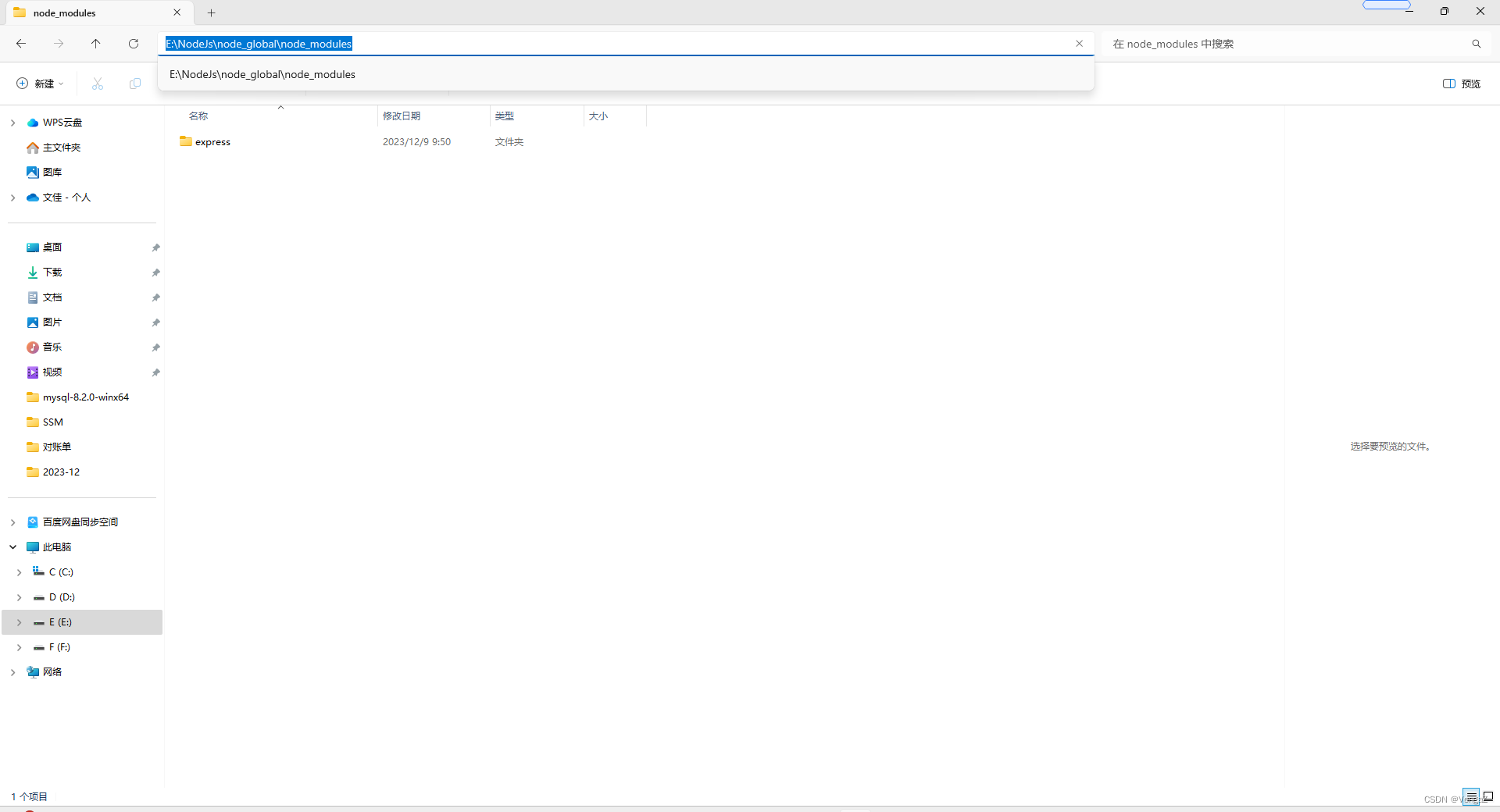Click the Cut scissors icon
This screenshot has height=812, width=1500.
98,84
